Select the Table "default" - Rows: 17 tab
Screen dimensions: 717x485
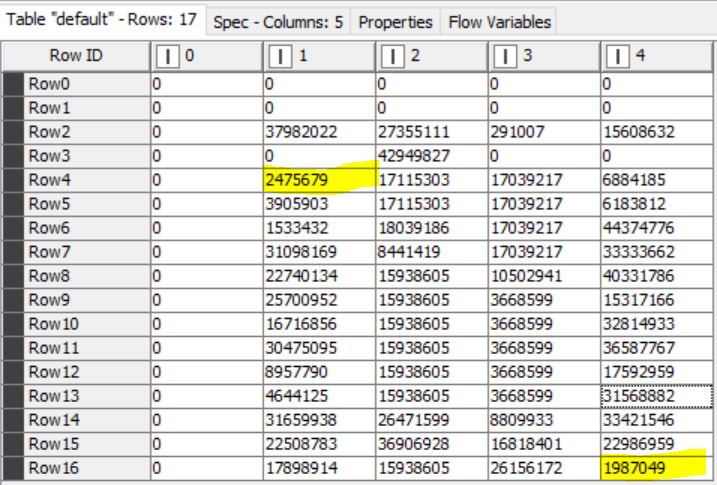105,21
